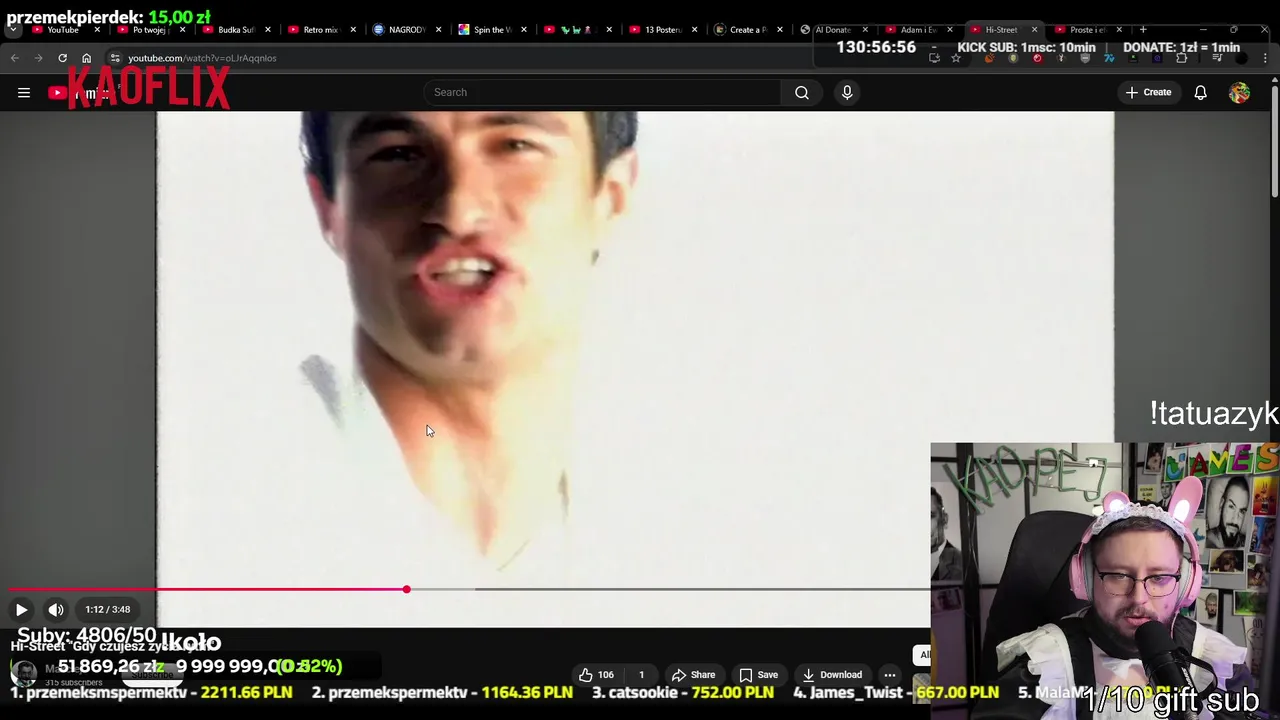This screenshot has width=1280, height=720.
Task: View site information icon in address bar
Action: tap(115, 58)
